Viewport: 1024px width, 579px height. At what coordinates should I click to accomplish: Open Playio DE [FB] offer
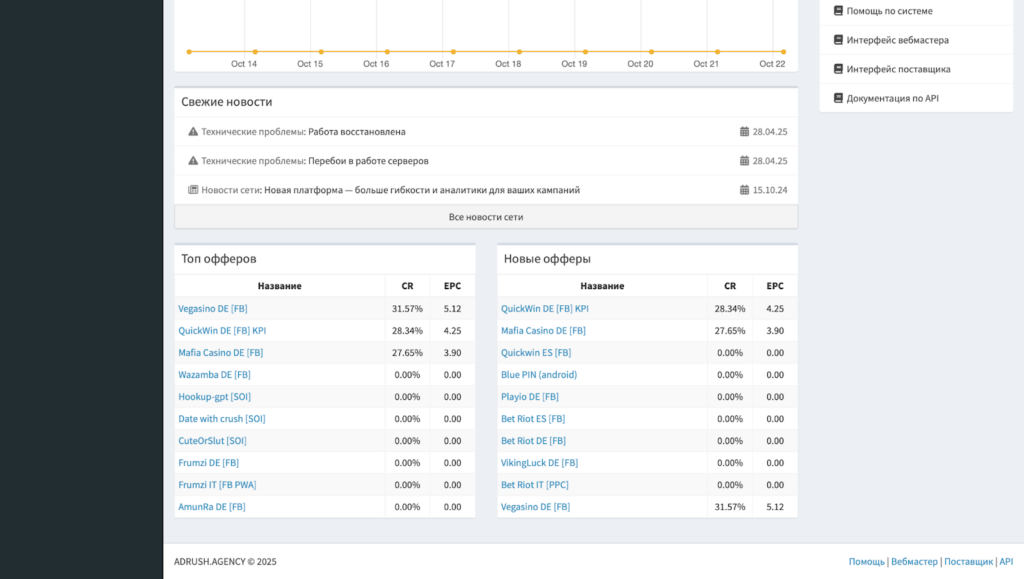point(530,396)
